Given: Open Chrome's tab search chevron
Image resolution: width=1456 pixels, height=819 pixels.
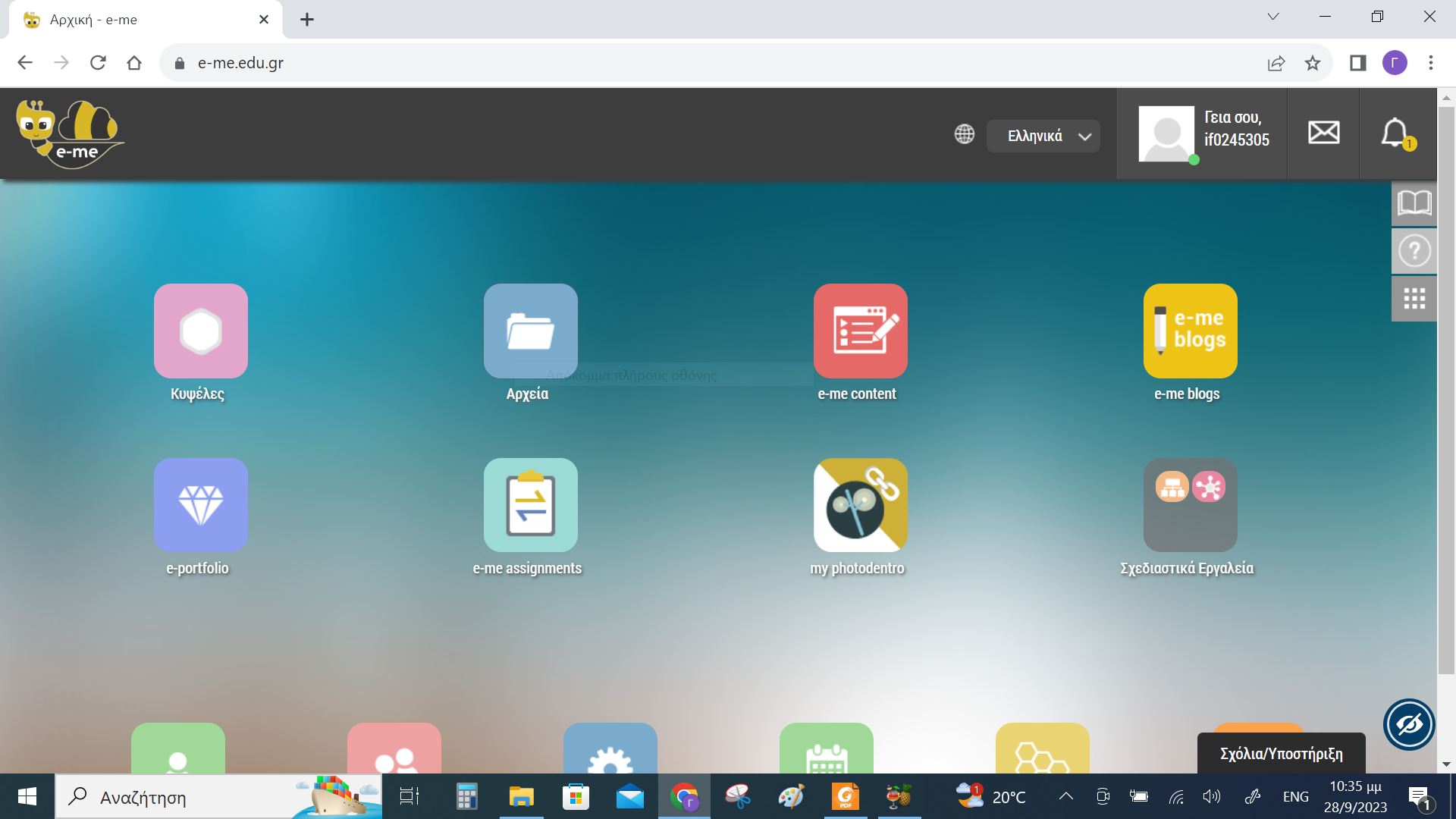Looking at the screenshot, I should 1273,17.
